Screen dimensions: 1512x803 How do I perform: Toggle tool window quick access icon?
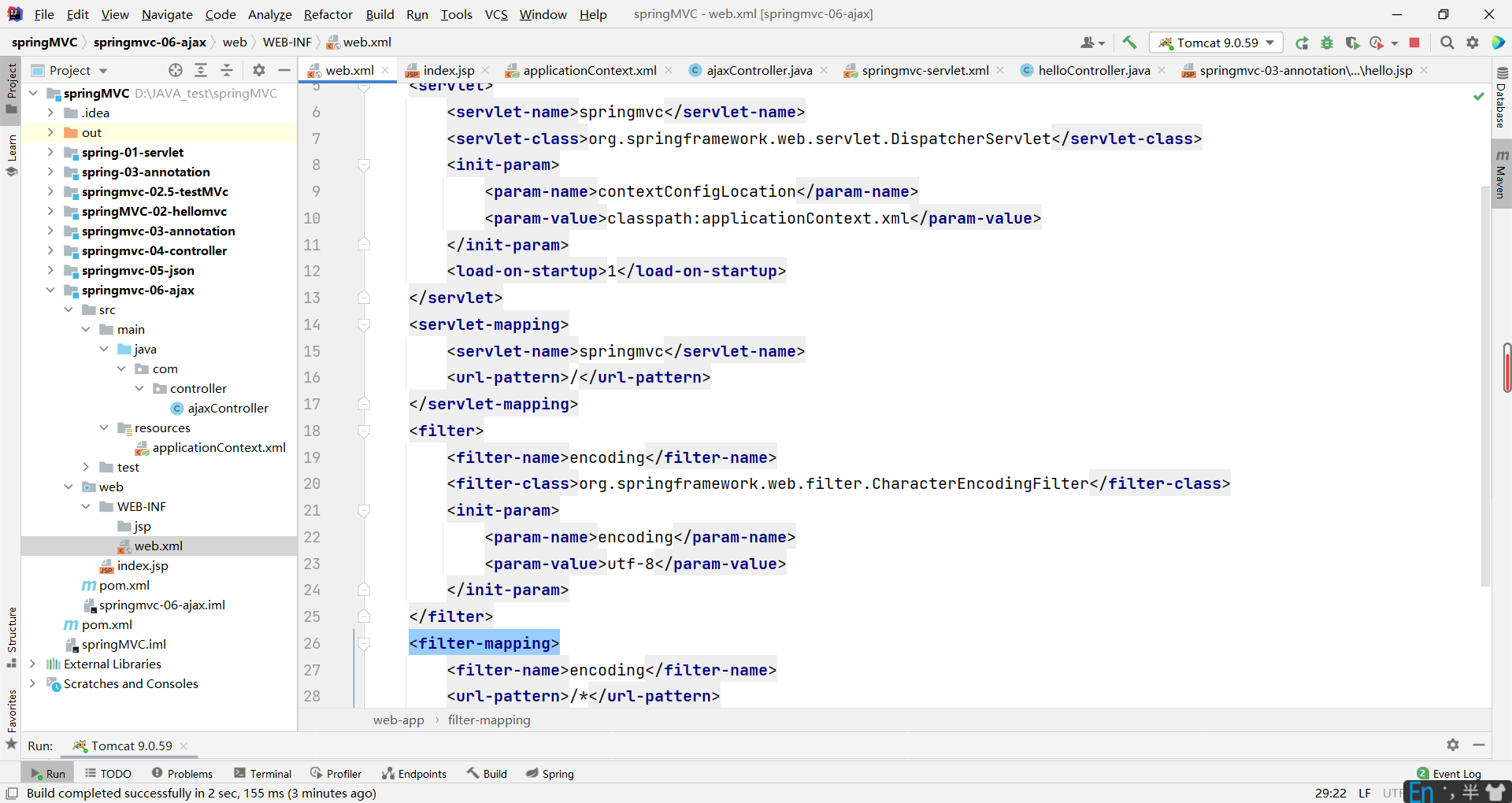[12, 793]
